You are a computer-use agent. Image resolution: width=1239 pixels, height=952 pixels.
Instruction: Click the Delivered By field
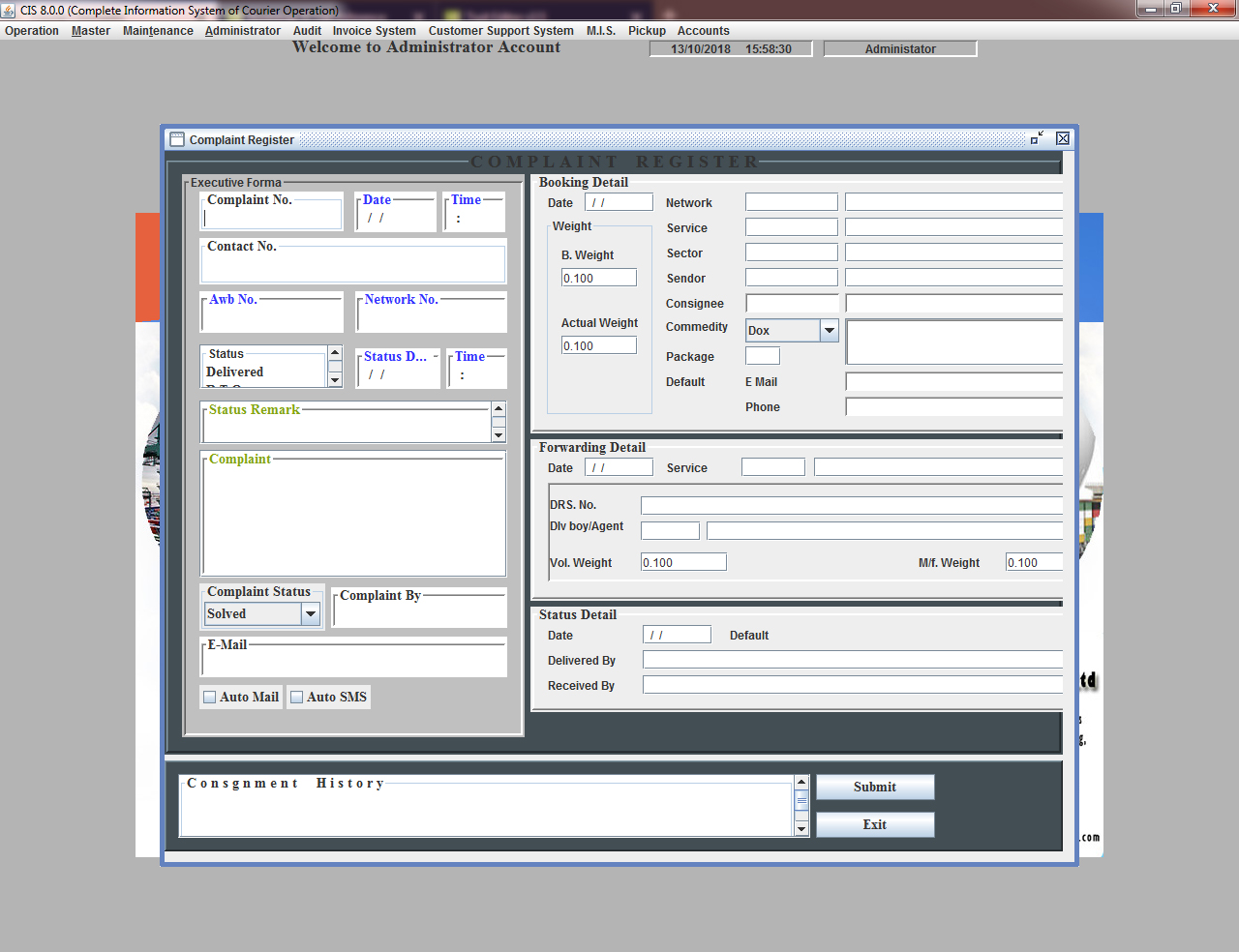[853, 660]
